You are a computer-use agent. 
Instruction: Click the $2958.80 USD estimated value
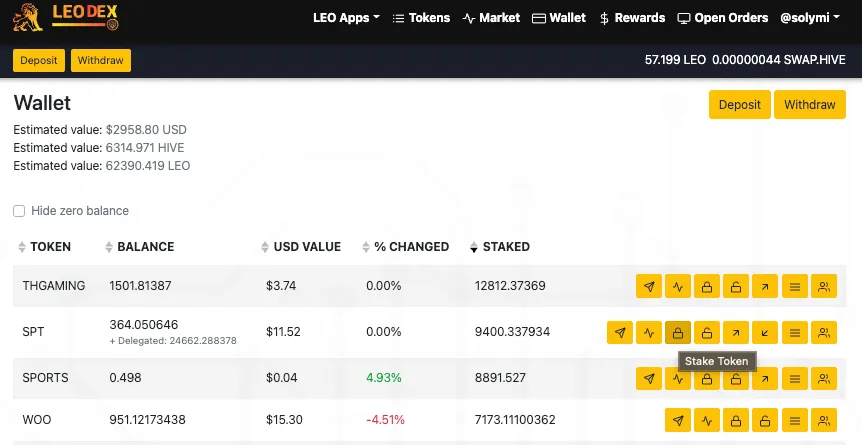pyautogui.click(x=146, y=130)
